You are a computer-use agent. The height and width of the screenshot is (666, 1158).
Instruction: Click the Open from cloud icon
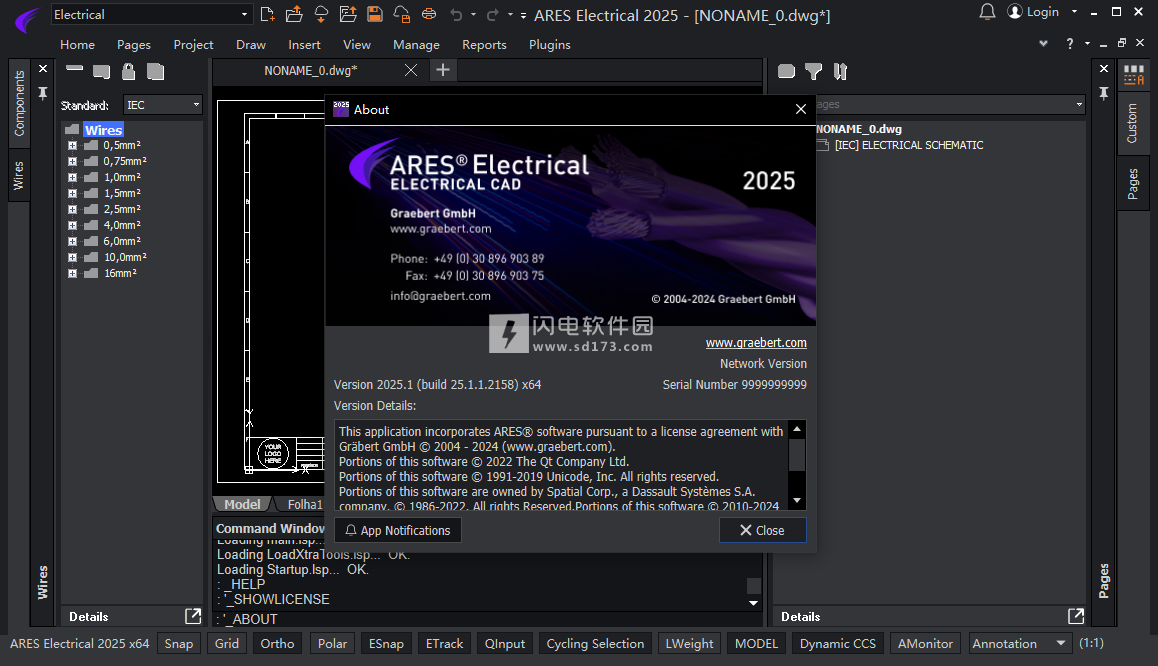tap(321, 14)
